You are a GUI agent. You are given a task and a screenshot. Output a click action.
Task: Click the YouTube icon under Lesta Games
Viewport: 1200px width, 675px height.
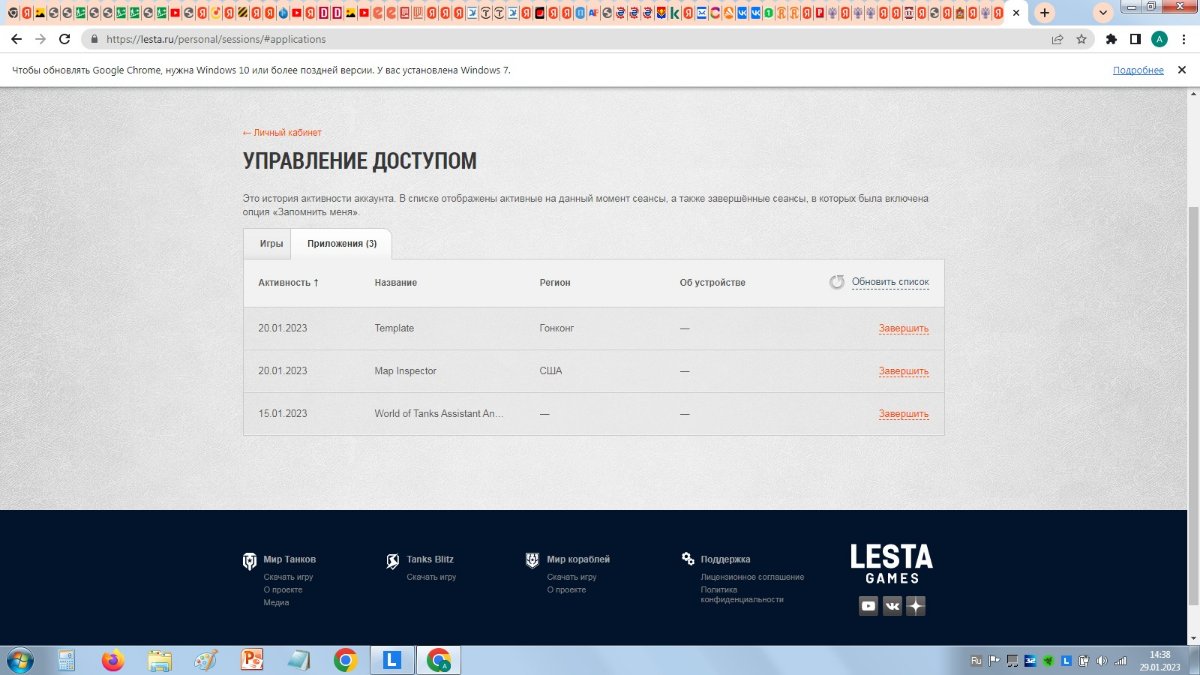point(868,606)
